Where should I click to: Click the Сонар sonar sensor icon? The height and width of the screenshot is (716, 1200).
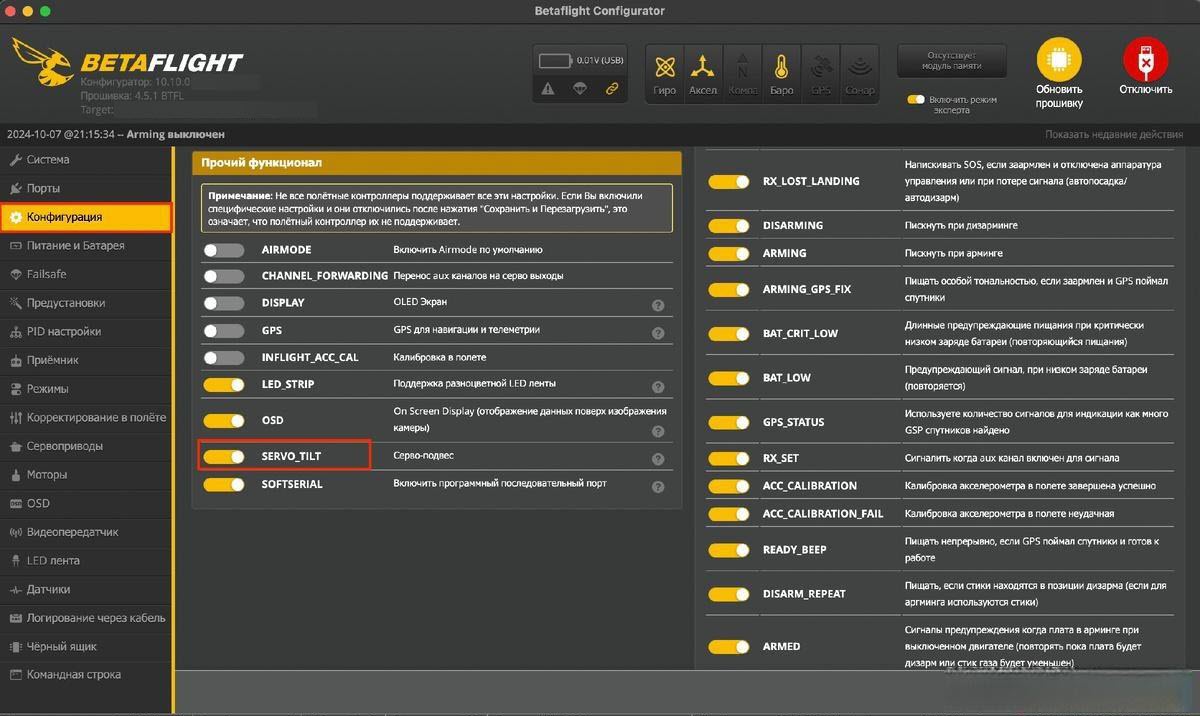(x=859, y=72)
